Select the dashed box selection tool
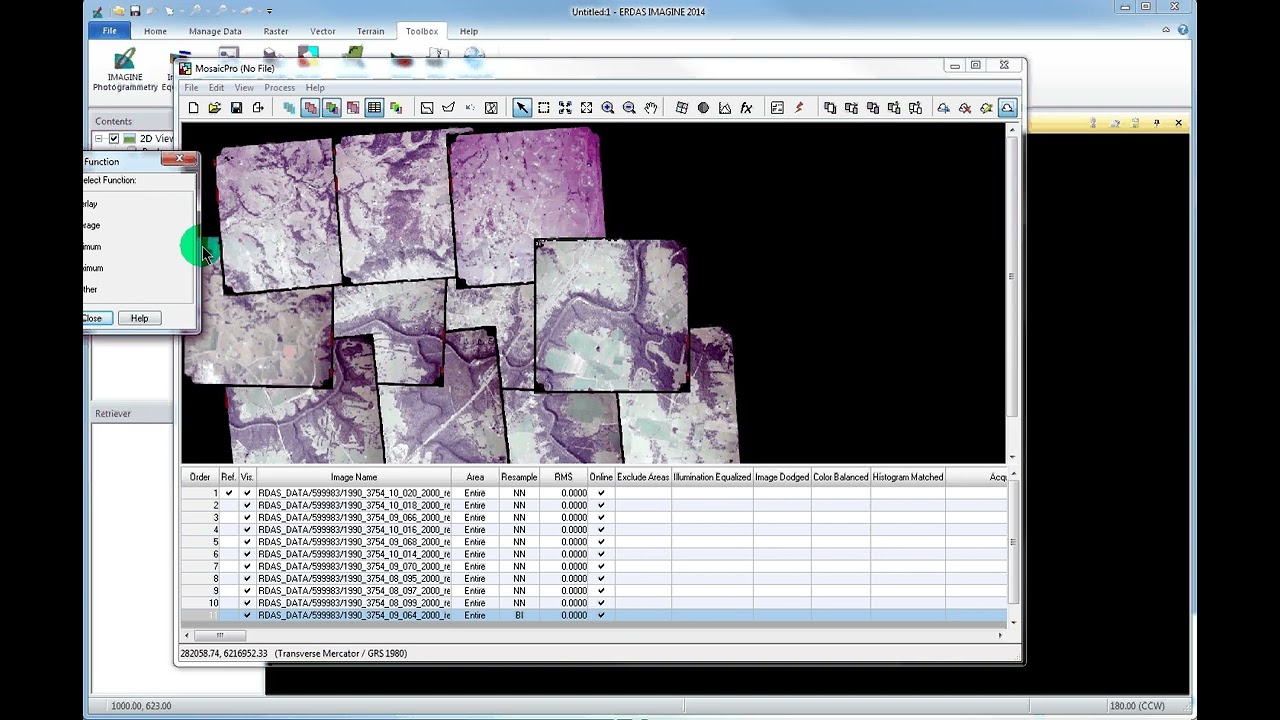 click(544, 108)
